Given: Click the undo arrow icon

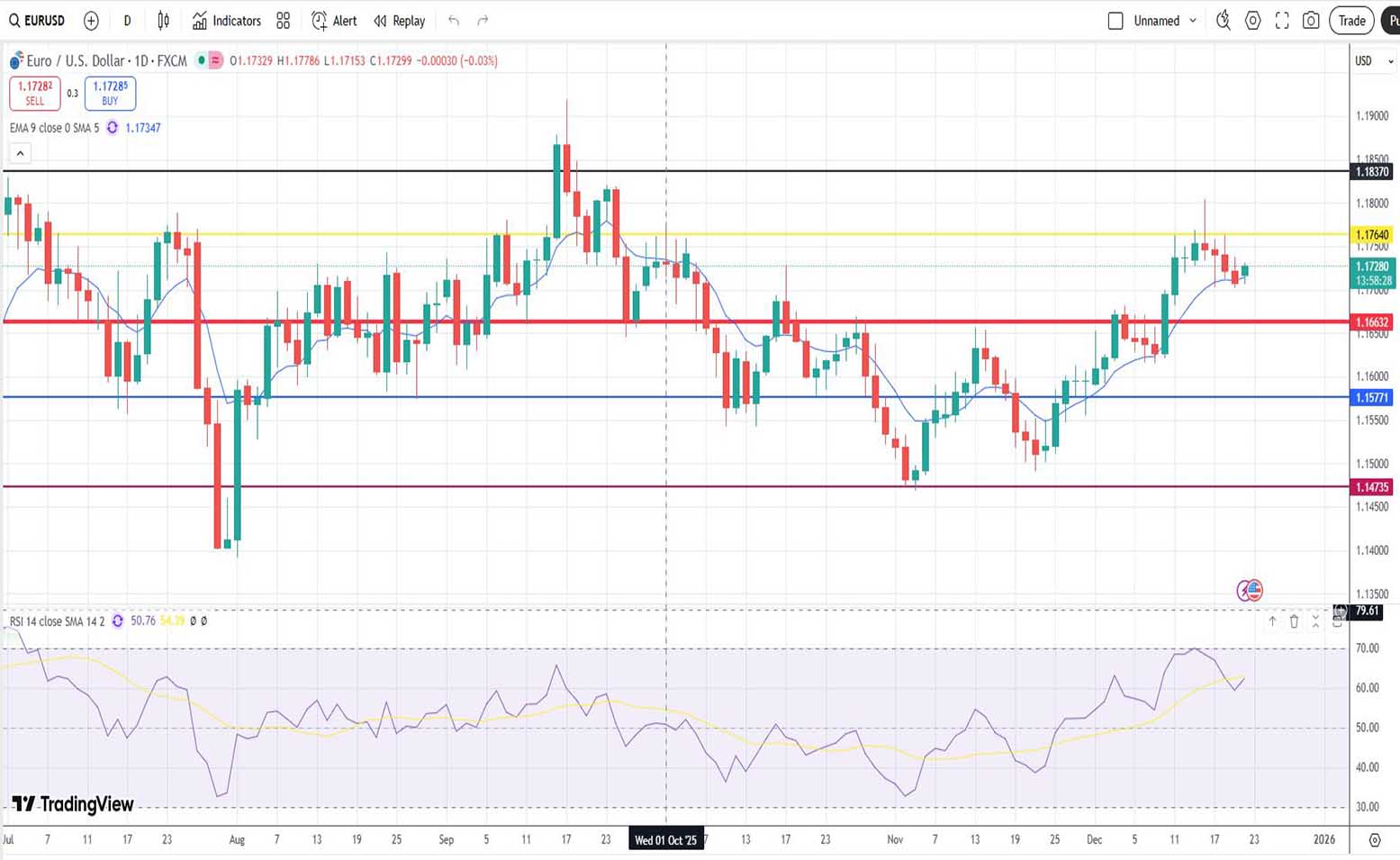Looking at the screenshot, I should (454, 21).
